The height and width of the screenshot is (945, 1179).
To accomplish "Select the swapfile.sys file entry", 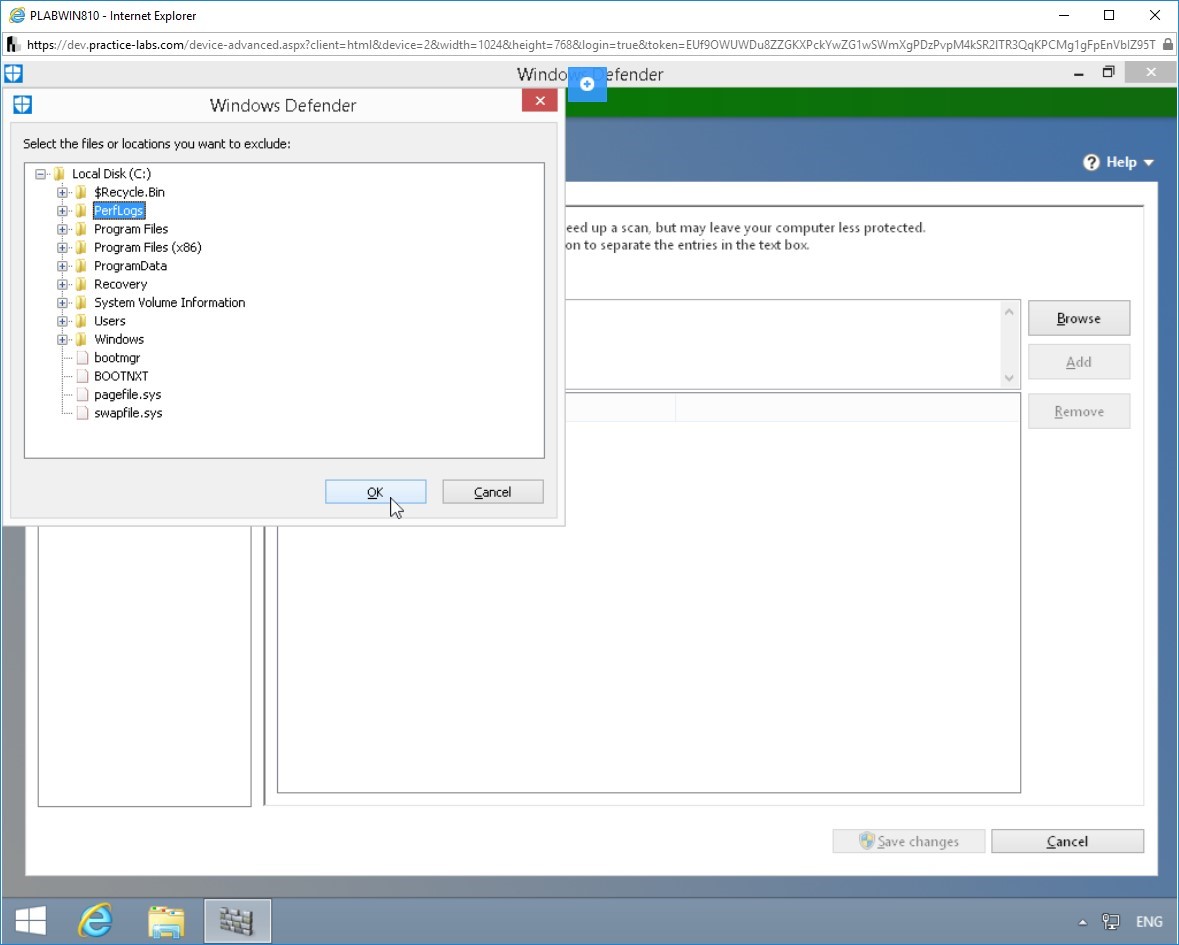I will pyautogui.click(x=128, y=413).
